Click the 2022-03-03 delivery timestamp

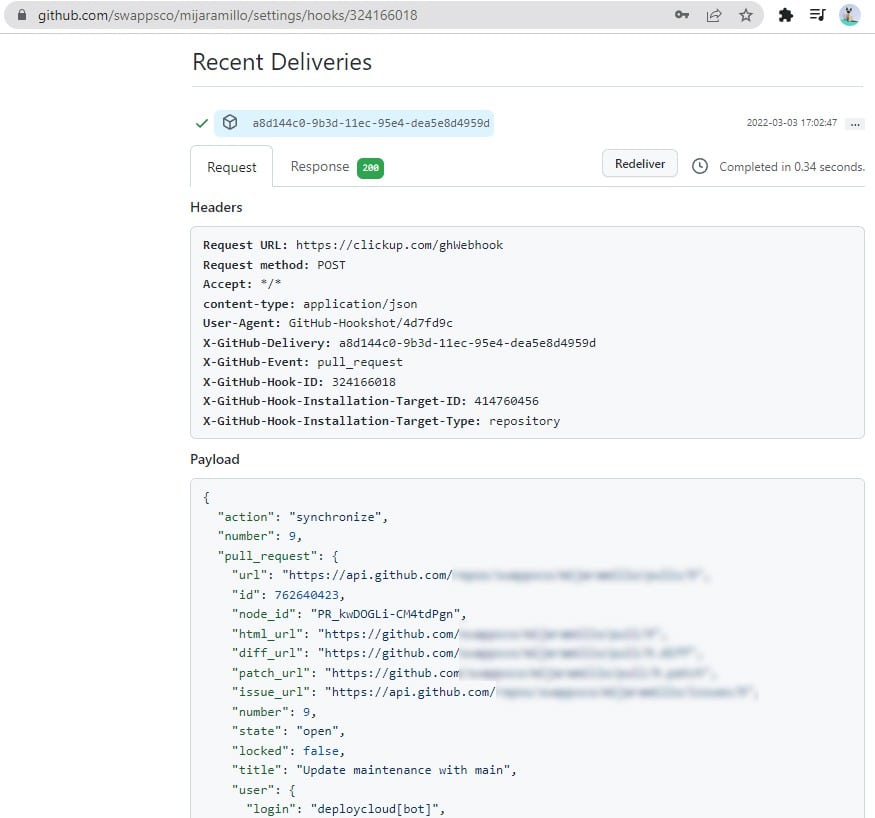(791, 123)
